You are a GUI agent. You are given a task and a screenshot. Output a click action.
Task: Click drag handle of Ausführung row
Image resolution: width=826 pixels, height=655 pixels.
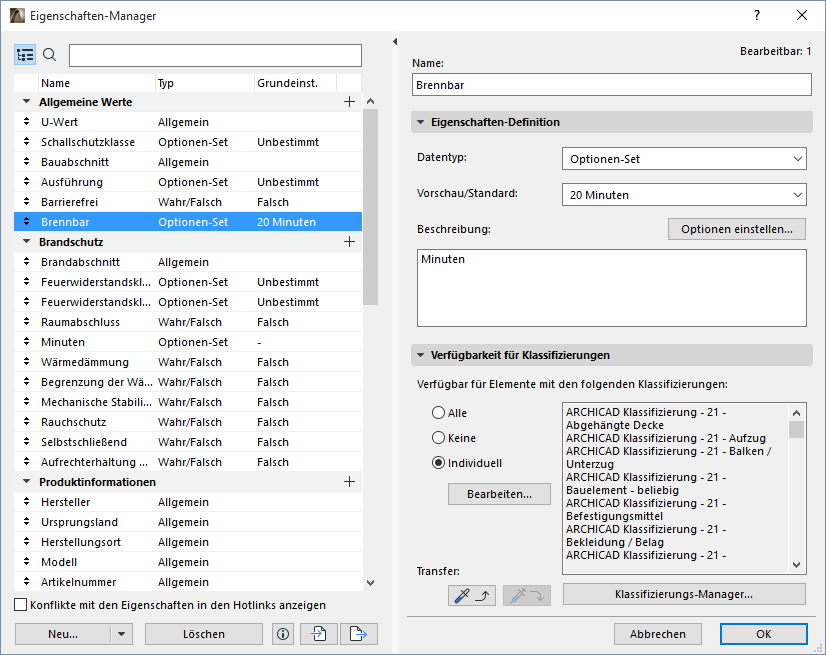pos(26,182)
